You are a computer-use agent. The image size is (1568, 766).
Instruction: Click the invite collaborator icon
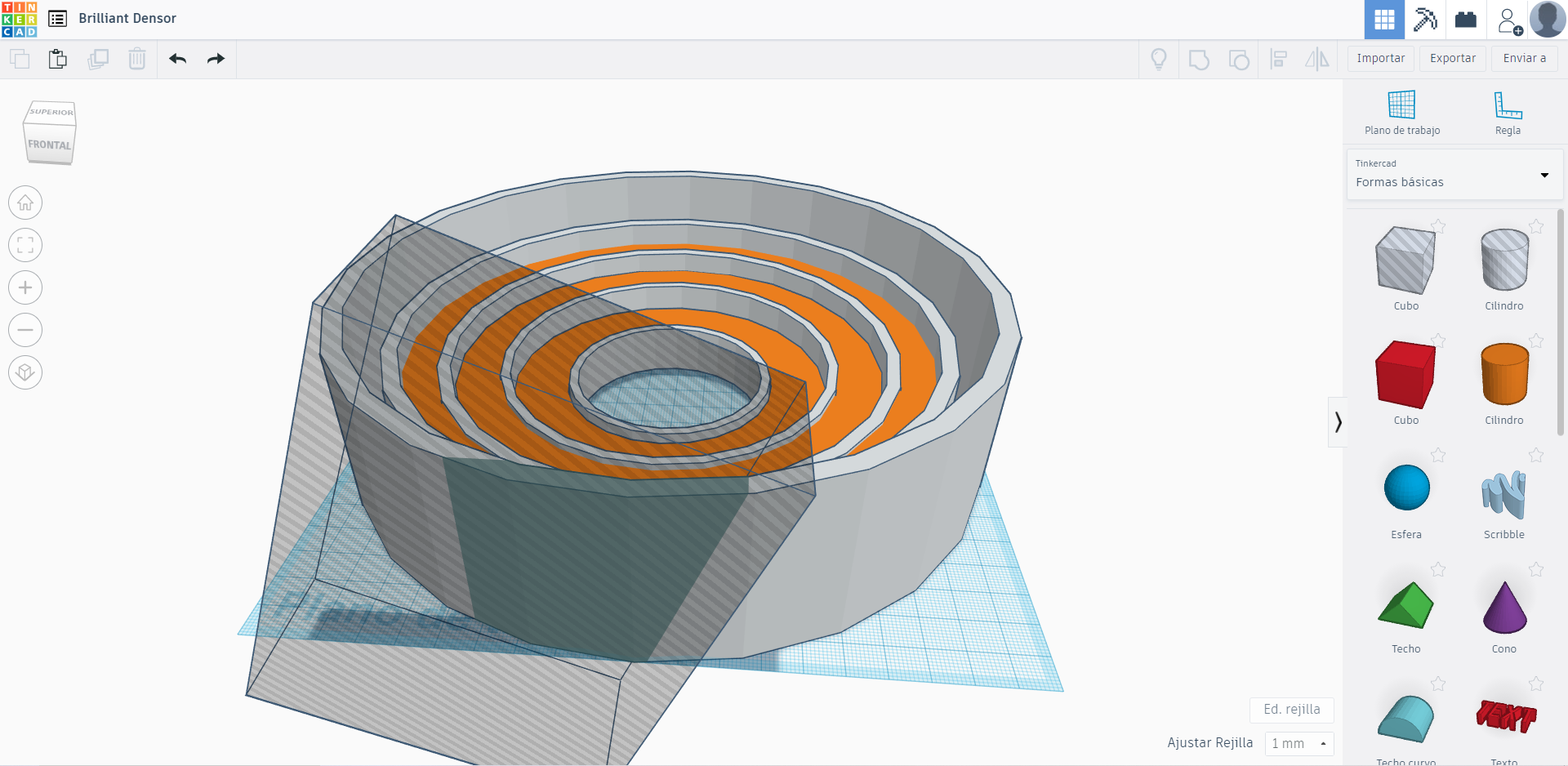pyautogui.click(x=1509, y=20)
